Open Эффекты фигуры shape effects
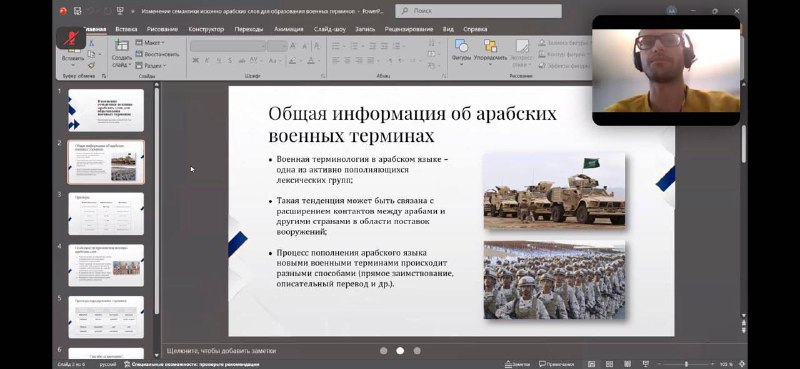This screenshot has width=800, height=369. click(564, 65)
